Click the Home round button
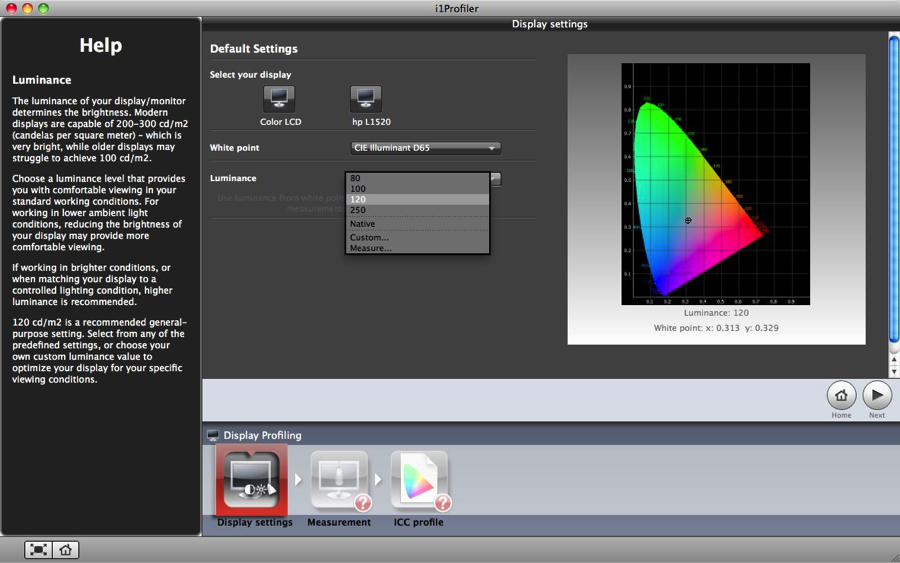 (841, 396)
